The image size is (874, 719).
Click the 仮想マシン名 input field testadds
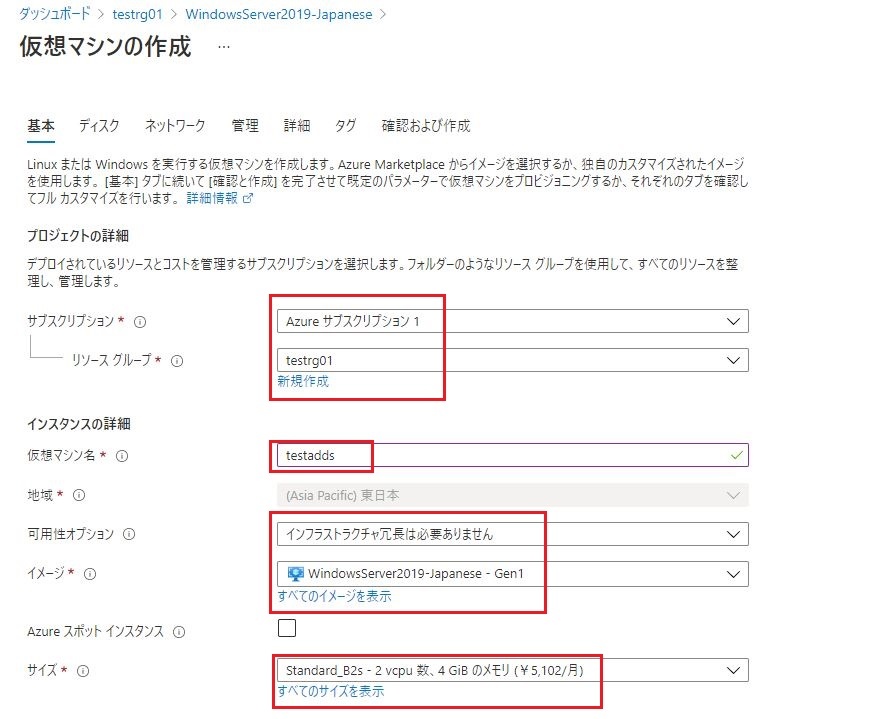[513, 455]
